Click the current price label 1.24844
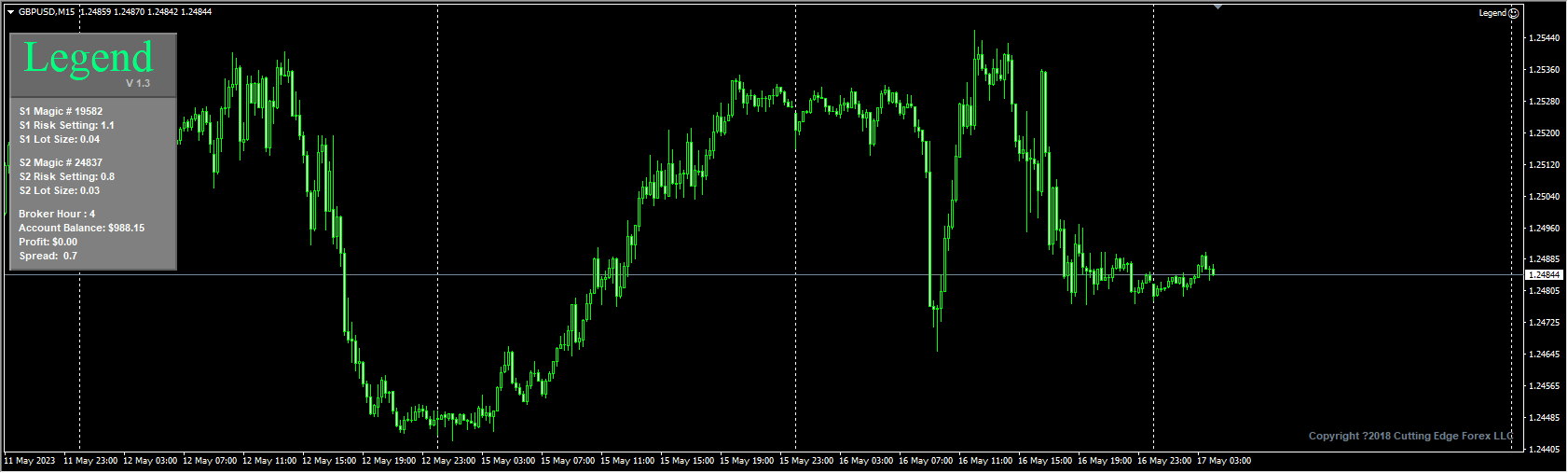This screenshot has width=1568, height=473. (x=1544, y=275)
